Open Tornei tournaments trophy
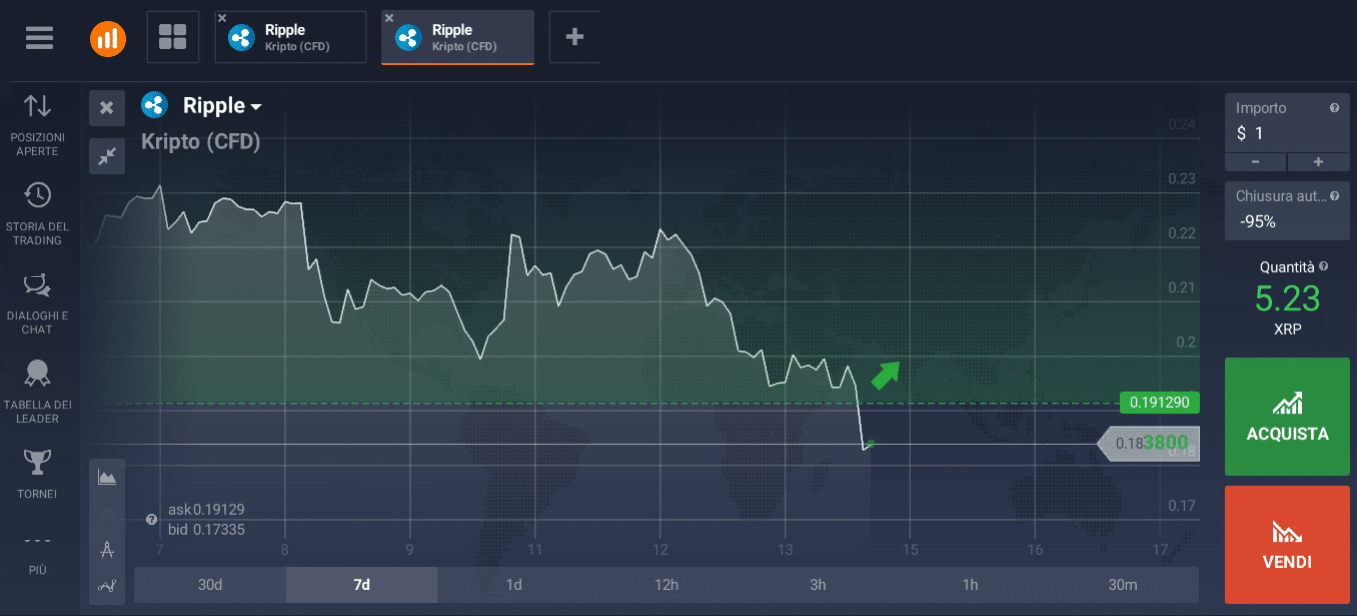 [38, 474]
